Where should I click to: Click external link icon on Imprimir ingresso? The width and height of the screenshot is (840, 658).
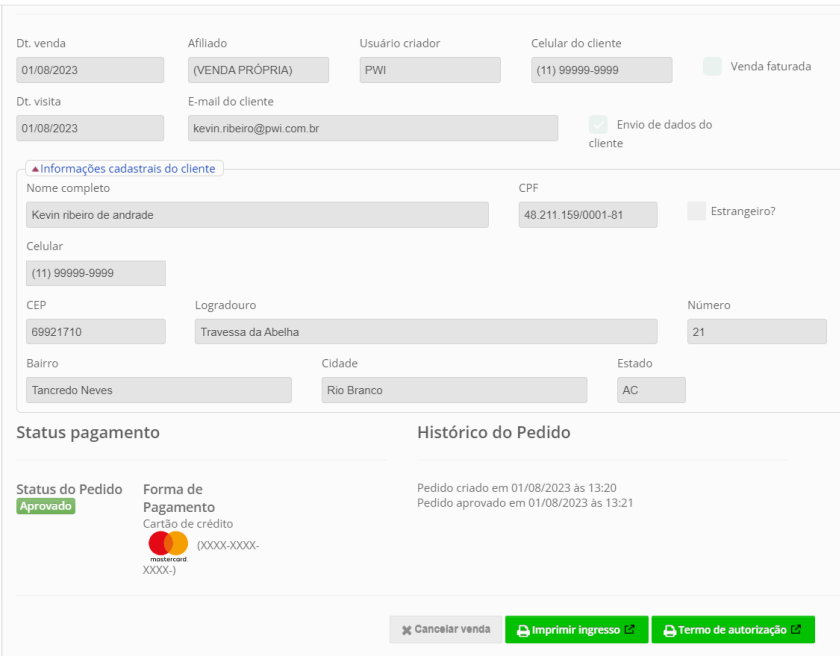tap(629, 630)
